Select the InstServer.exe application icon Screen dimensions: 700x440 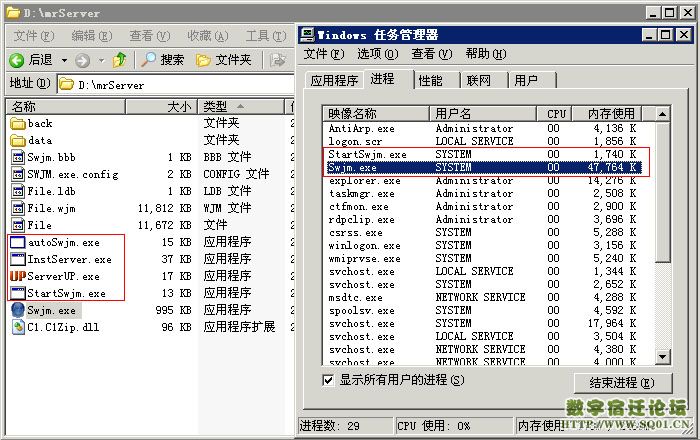click(18, 259)
